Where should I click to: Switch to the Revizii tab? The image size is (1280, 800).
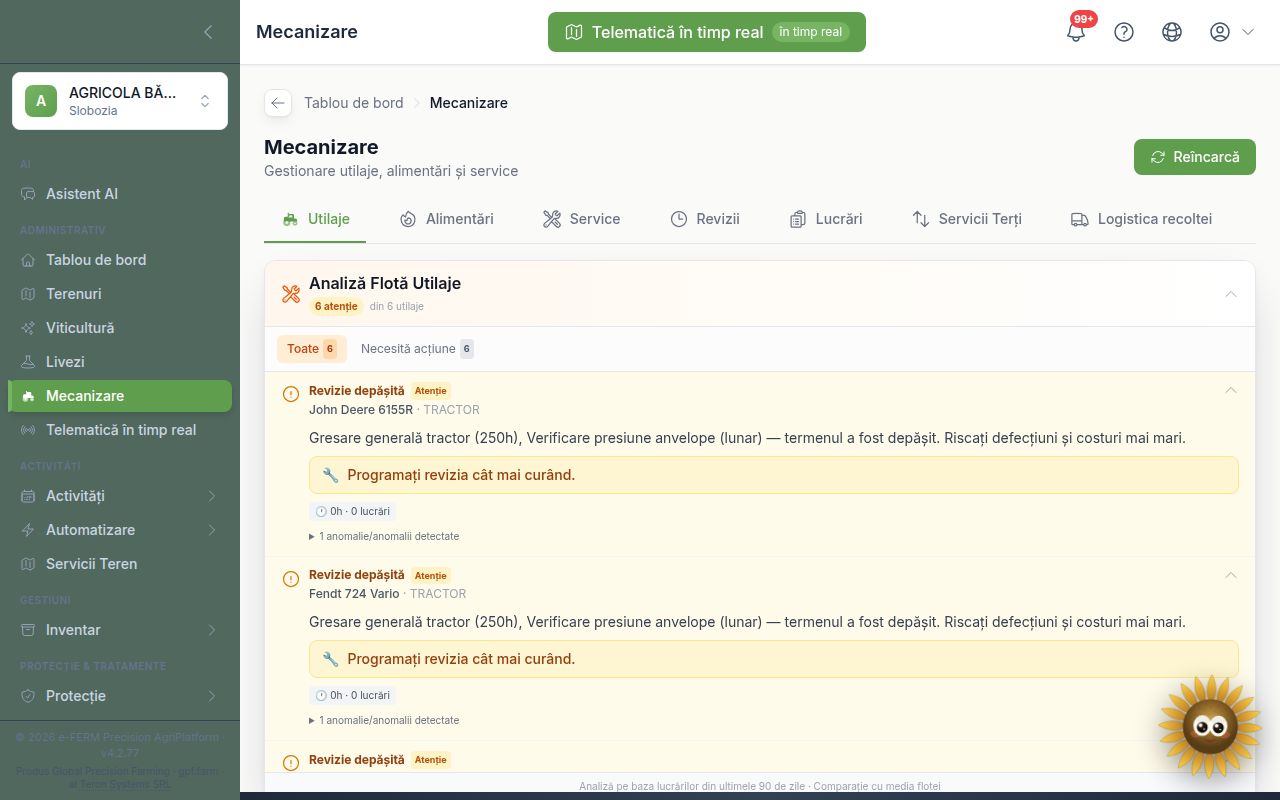pos(705,219)
